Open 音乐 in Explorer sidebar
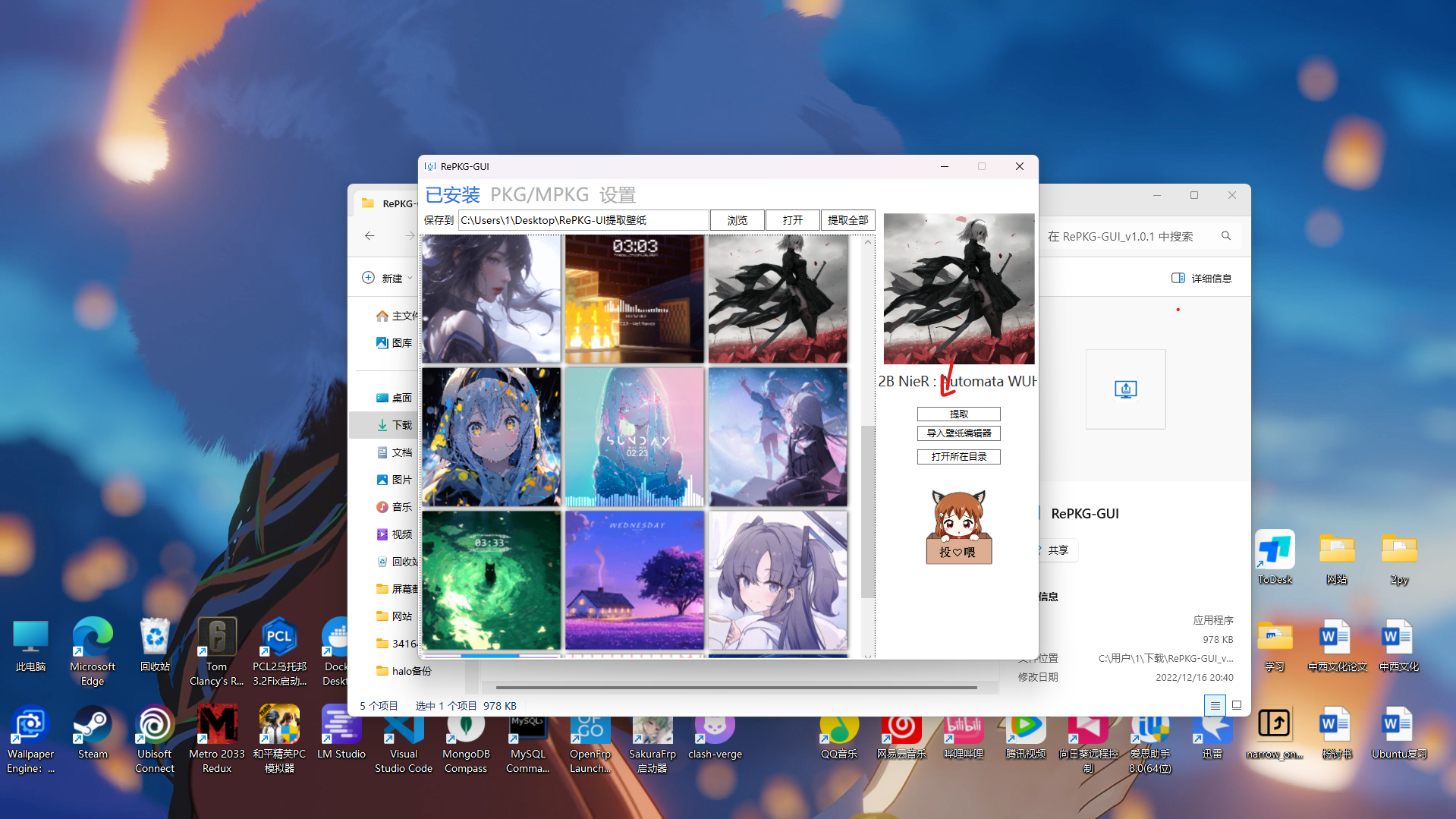1456x819 pixels. [395, 507]
